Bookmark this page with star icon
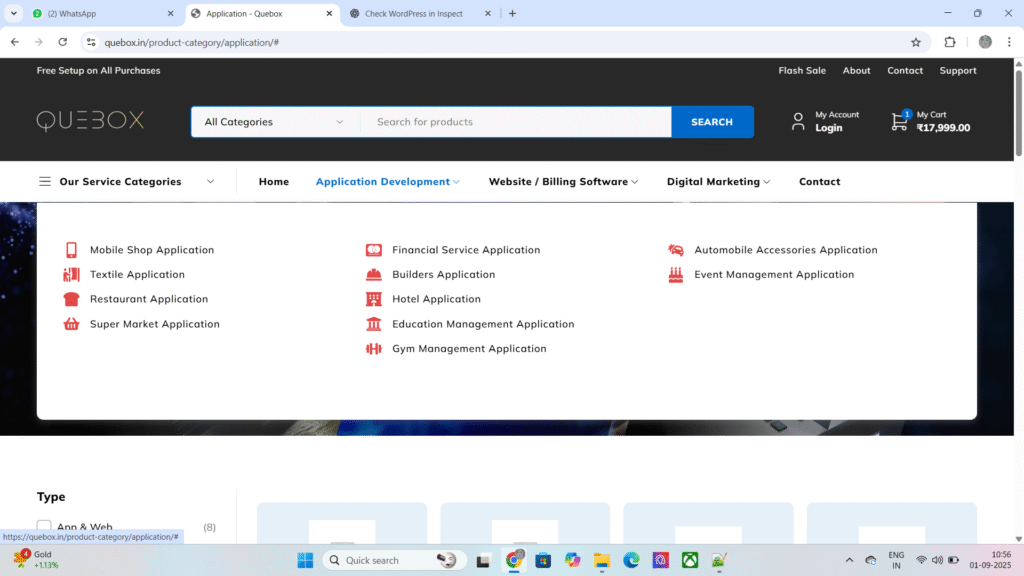Screen dimensions: 1024x576 [x=915, y=42]
